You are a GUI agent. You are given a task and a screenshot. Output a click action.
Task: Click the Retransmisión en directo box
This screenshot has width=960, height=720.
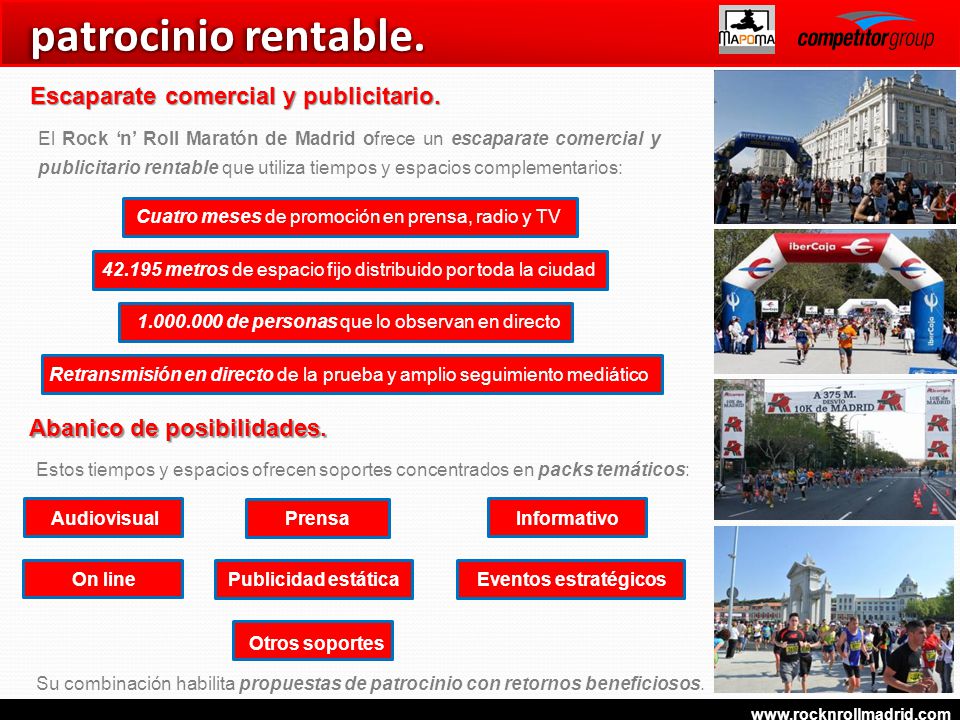(x=352, y=374)
